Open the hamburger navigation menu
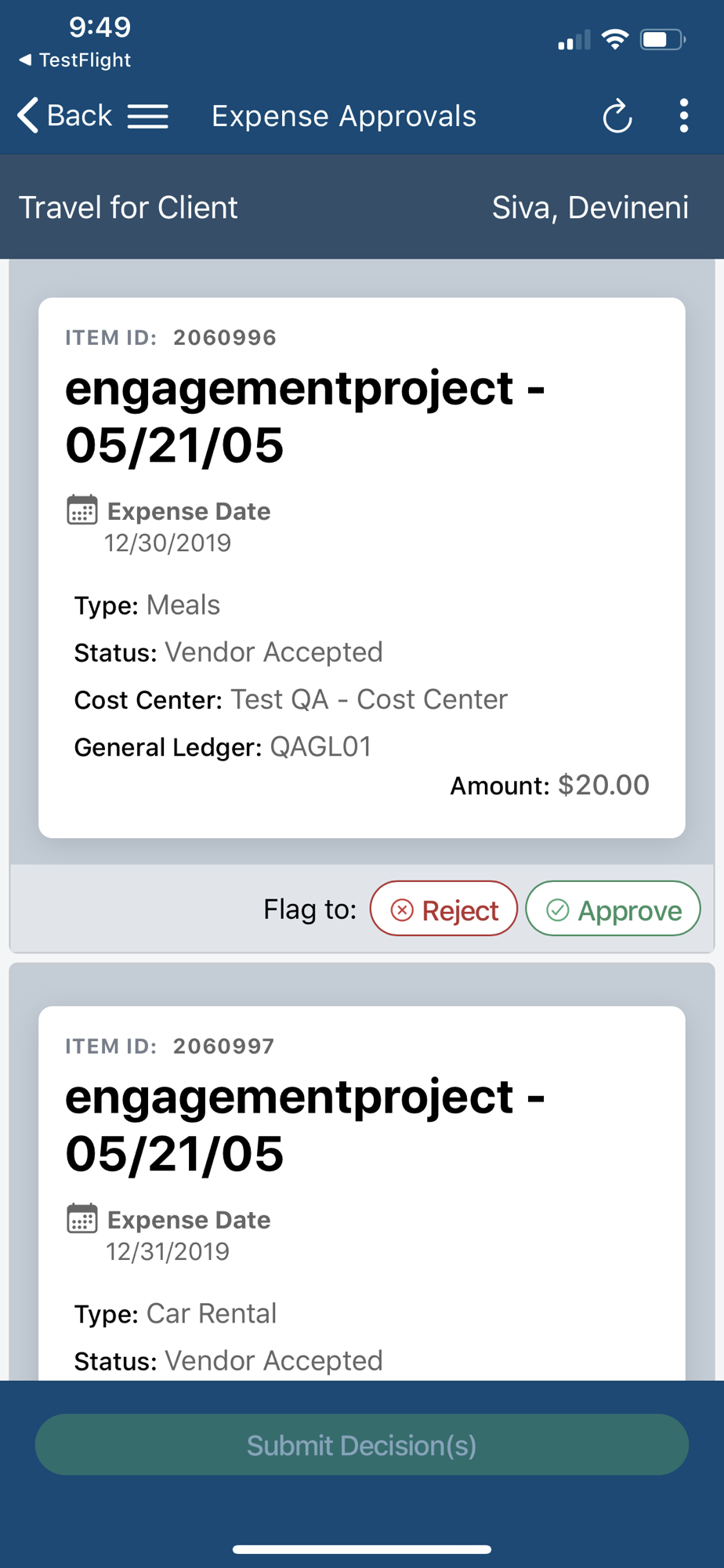 tap(148, 116)
